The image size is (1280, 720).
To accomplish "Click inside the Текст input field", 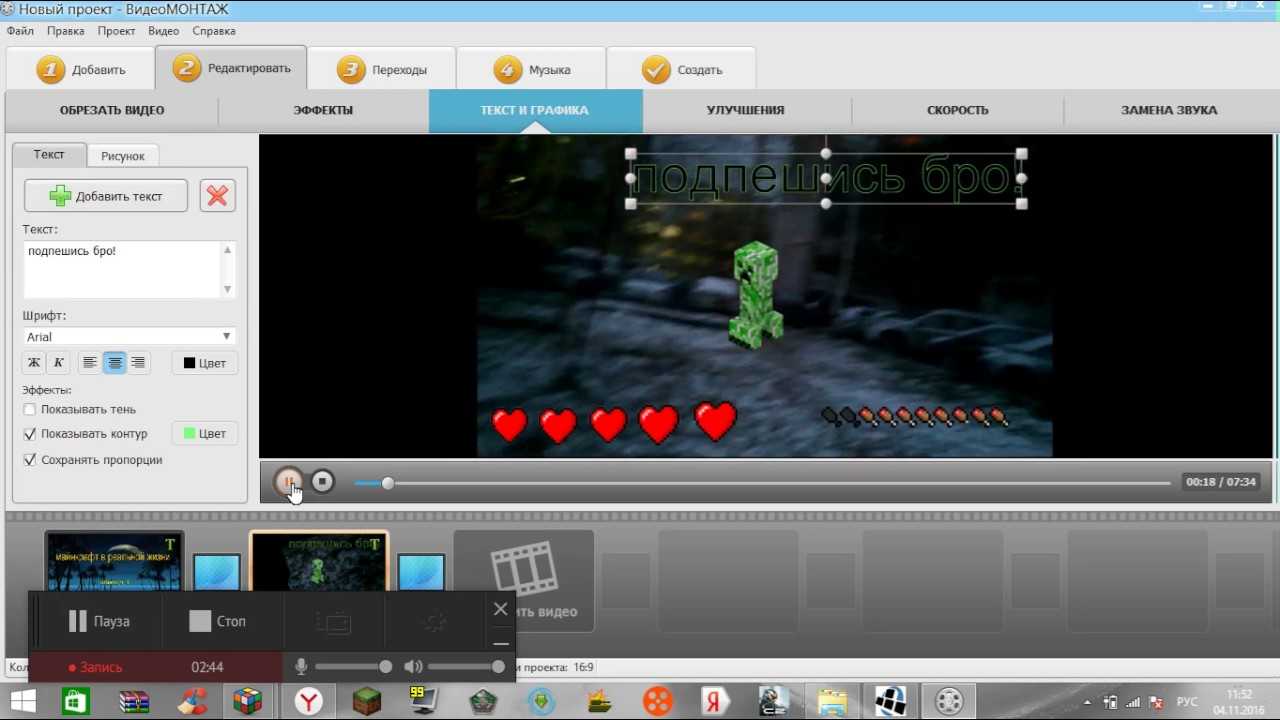I will click(x=121, y=269).
